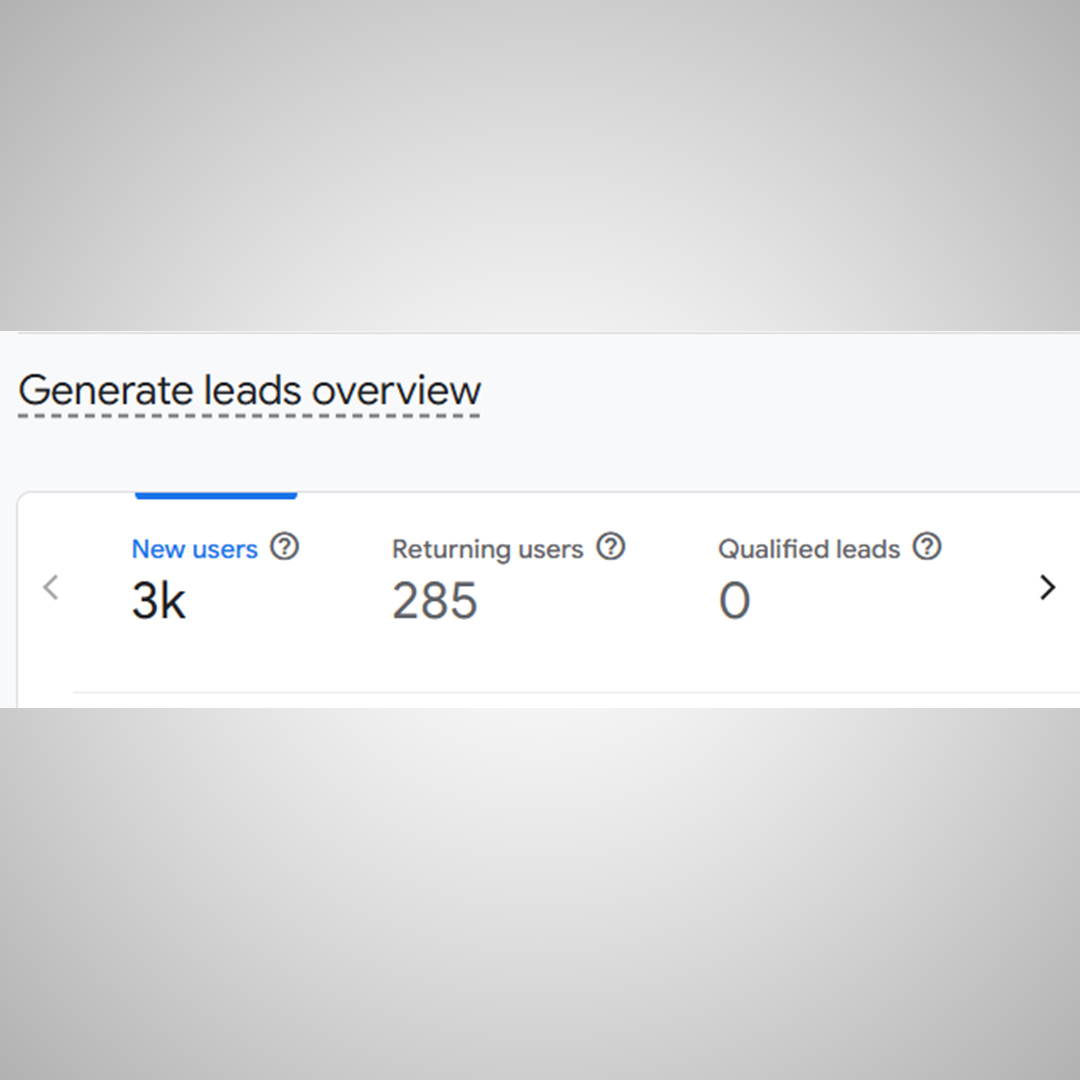Open the Returning users help tooltip icon
The height and width of the screenshot is (1080, 1080).
click(610, 547)
